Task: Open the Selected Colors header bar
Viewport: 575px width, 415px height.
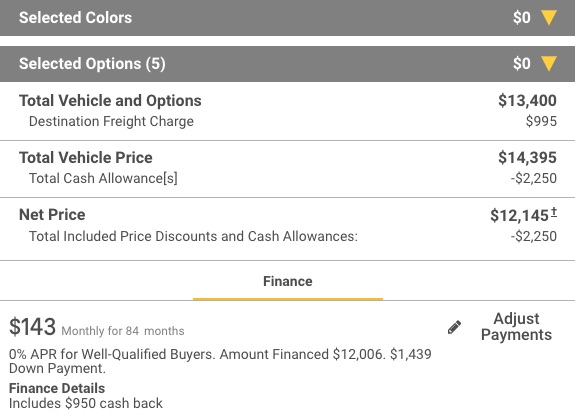Action: pos(288,18)
